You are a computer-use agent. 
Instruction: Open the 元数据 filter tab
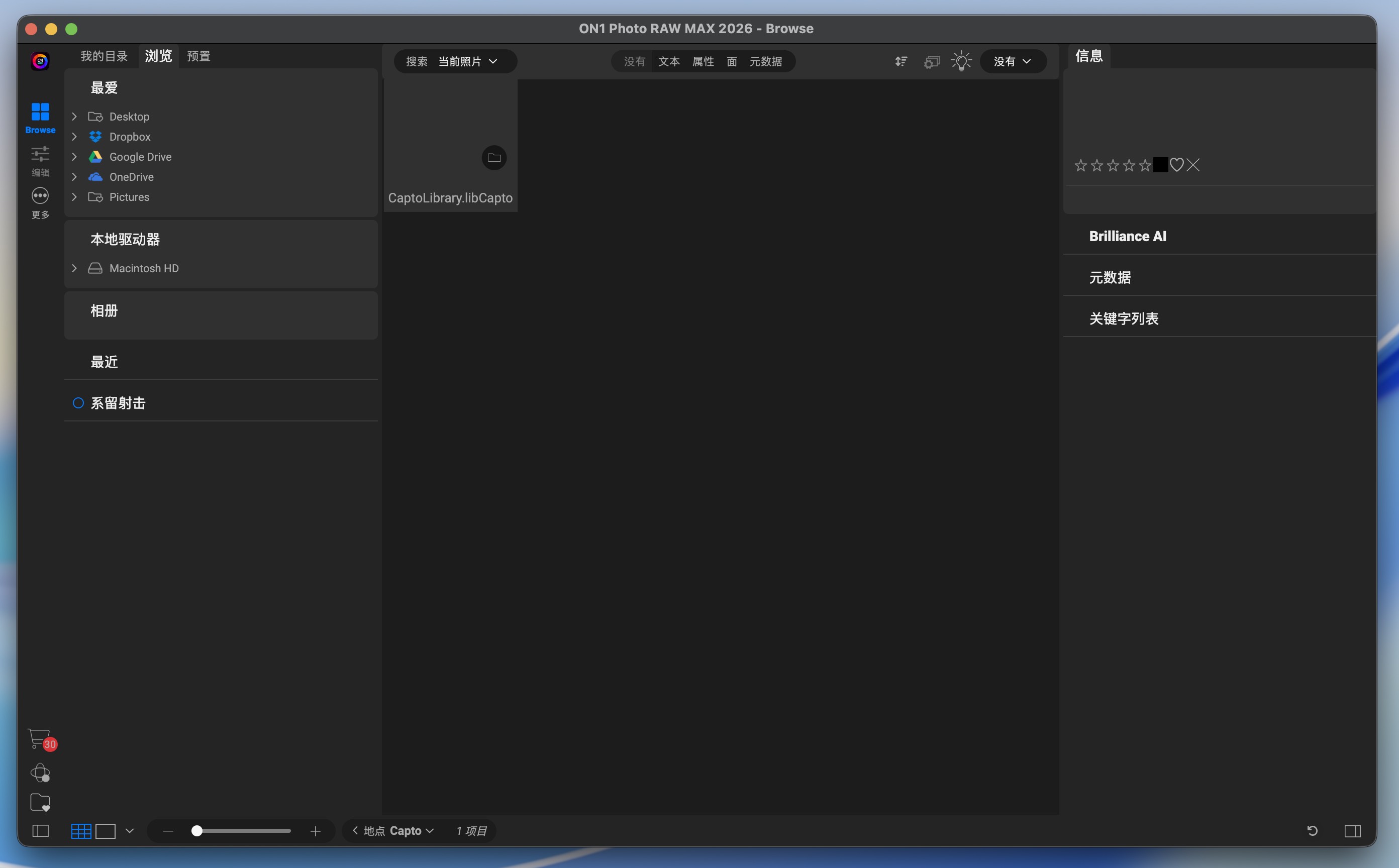click(x=767, y=61)
